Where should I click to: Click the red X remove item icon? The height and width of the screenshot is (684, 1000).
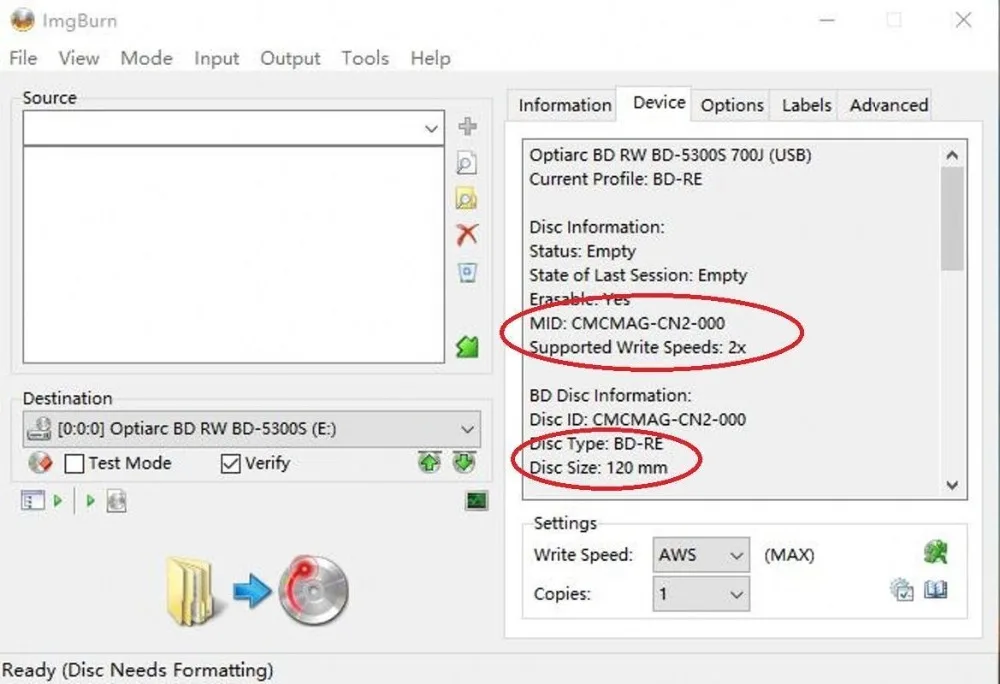coord(467,235)
